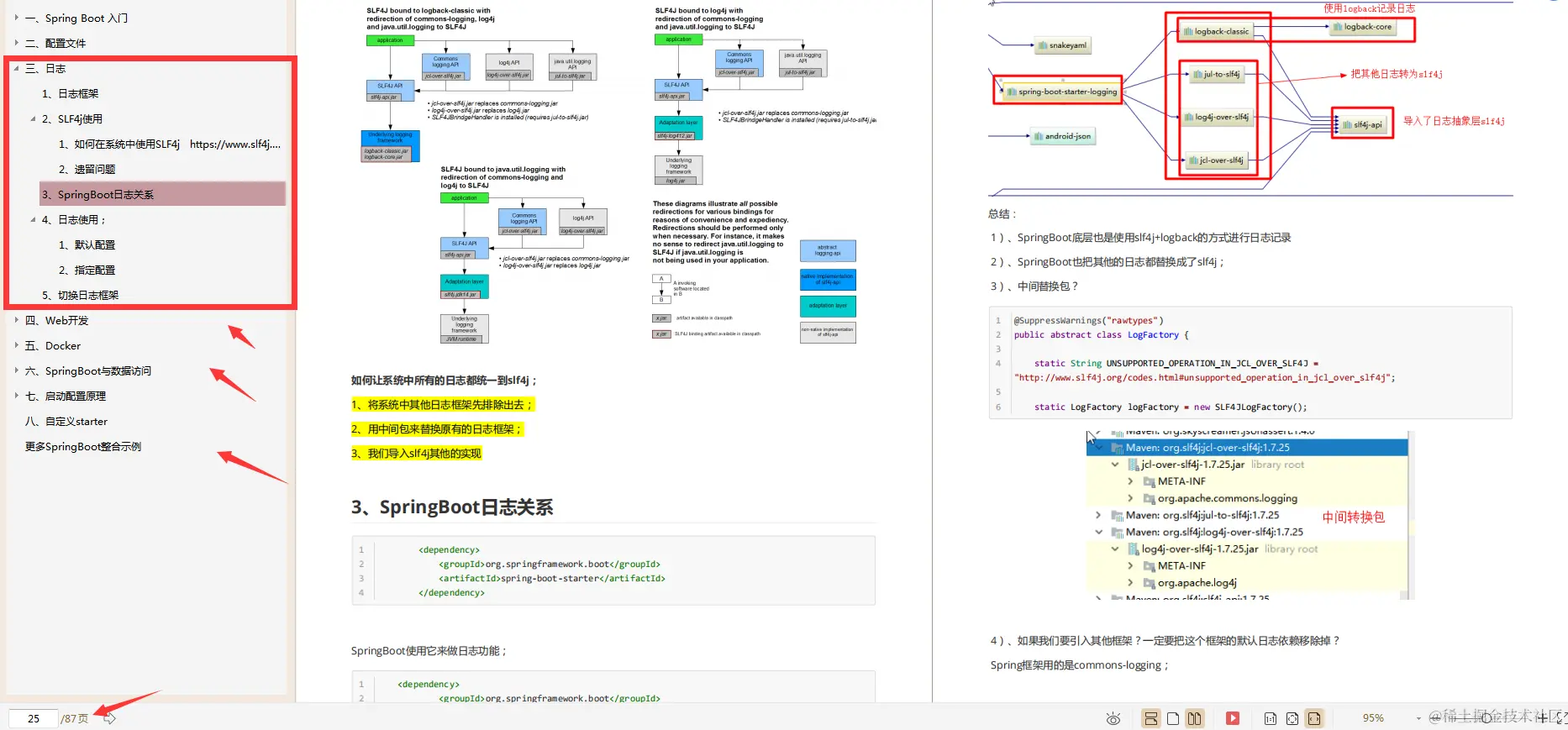
Task: Expand the 二、配置文件 chapter
Action: tap(16, 42)
